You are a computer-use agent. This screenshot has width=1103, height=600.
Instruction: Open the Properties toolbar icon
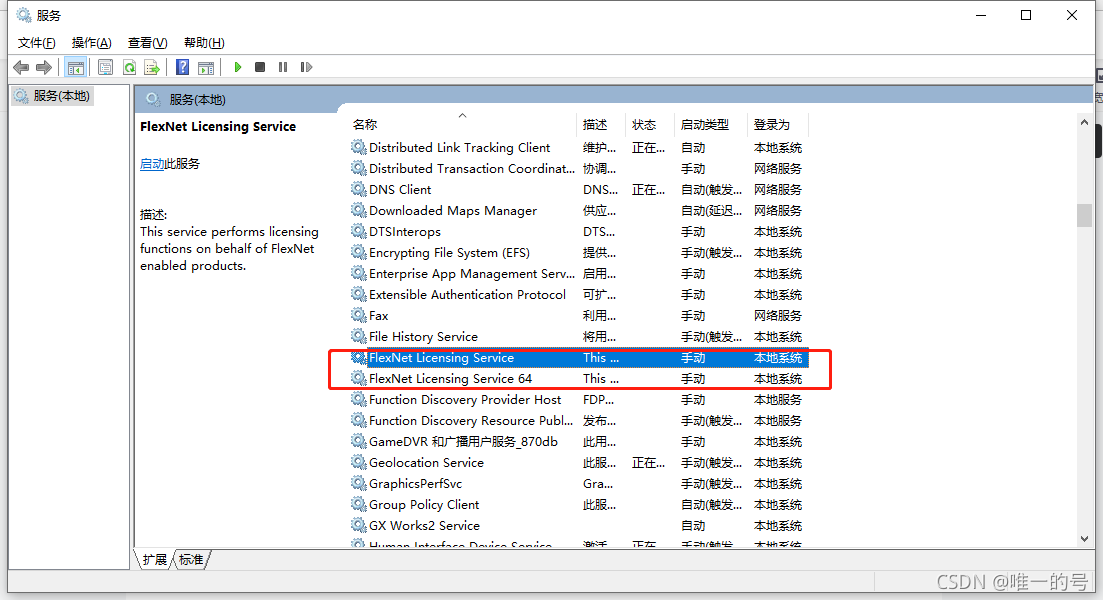(106, 68)
